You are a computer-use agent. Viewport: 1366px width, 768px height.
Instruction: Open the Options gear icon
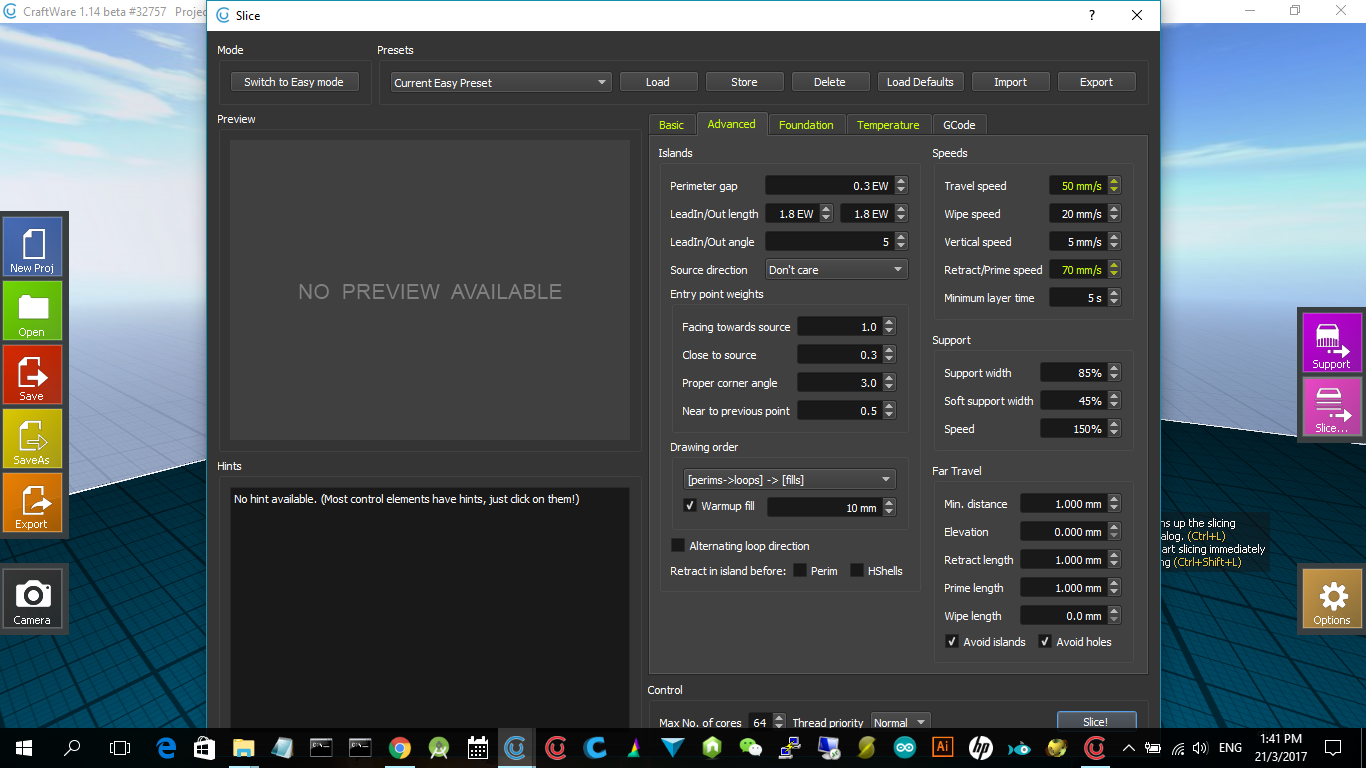(x=1332, y=598)
